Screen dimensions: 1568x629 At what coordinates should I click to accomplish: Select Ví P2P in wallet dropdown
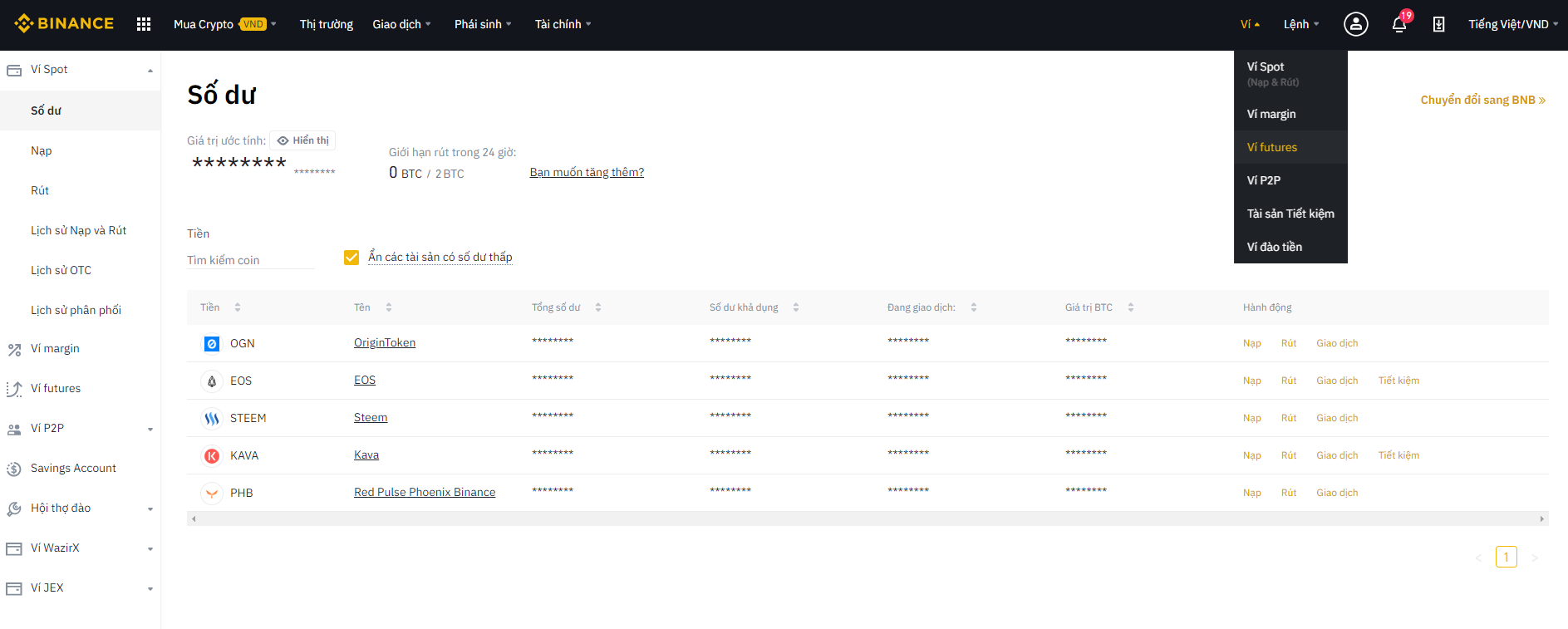tap(1290, 180)
